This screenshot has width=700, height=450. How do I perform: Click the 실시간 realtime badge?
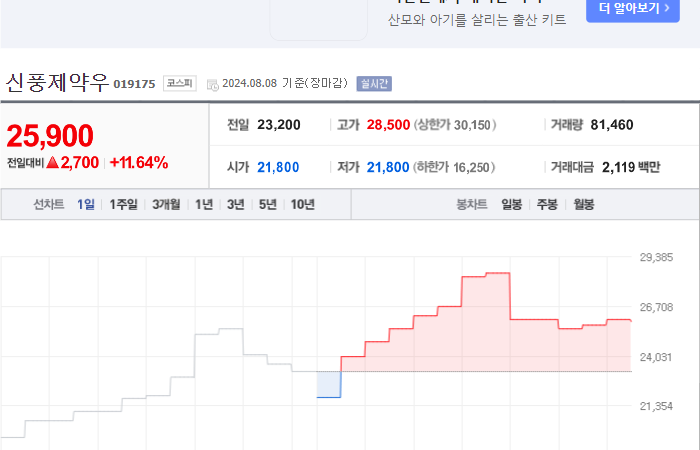coord(374,83)
